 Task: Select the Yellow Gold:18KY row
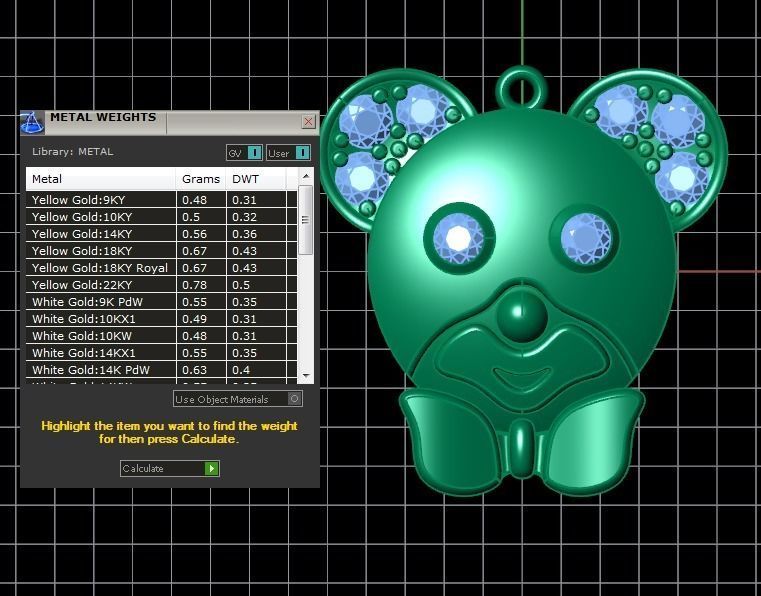pyautogui.click(x=161, y=250)
